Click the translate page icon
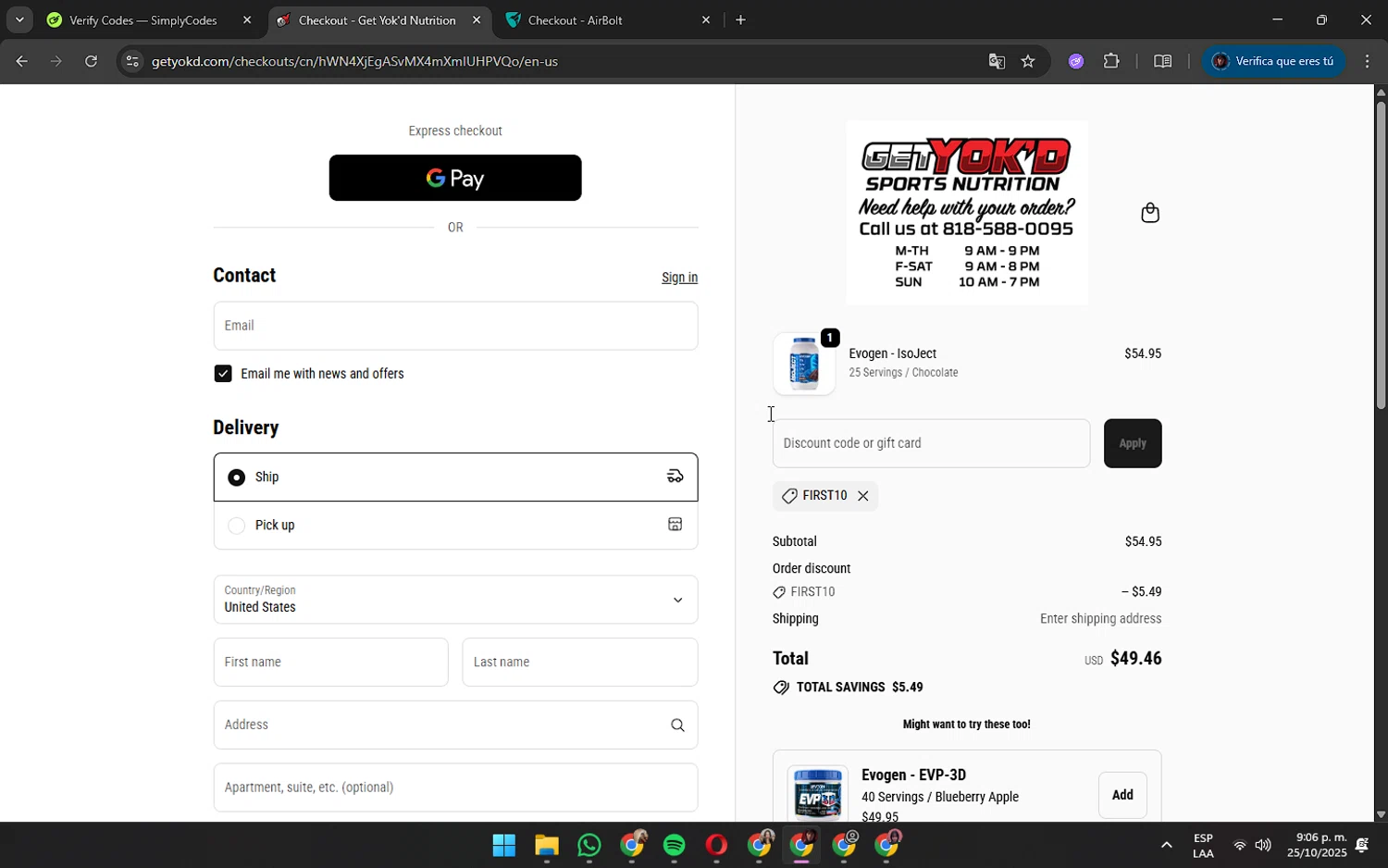This screenshot has height=868, width=1388. pyautogui.click(x=997, y=61)
